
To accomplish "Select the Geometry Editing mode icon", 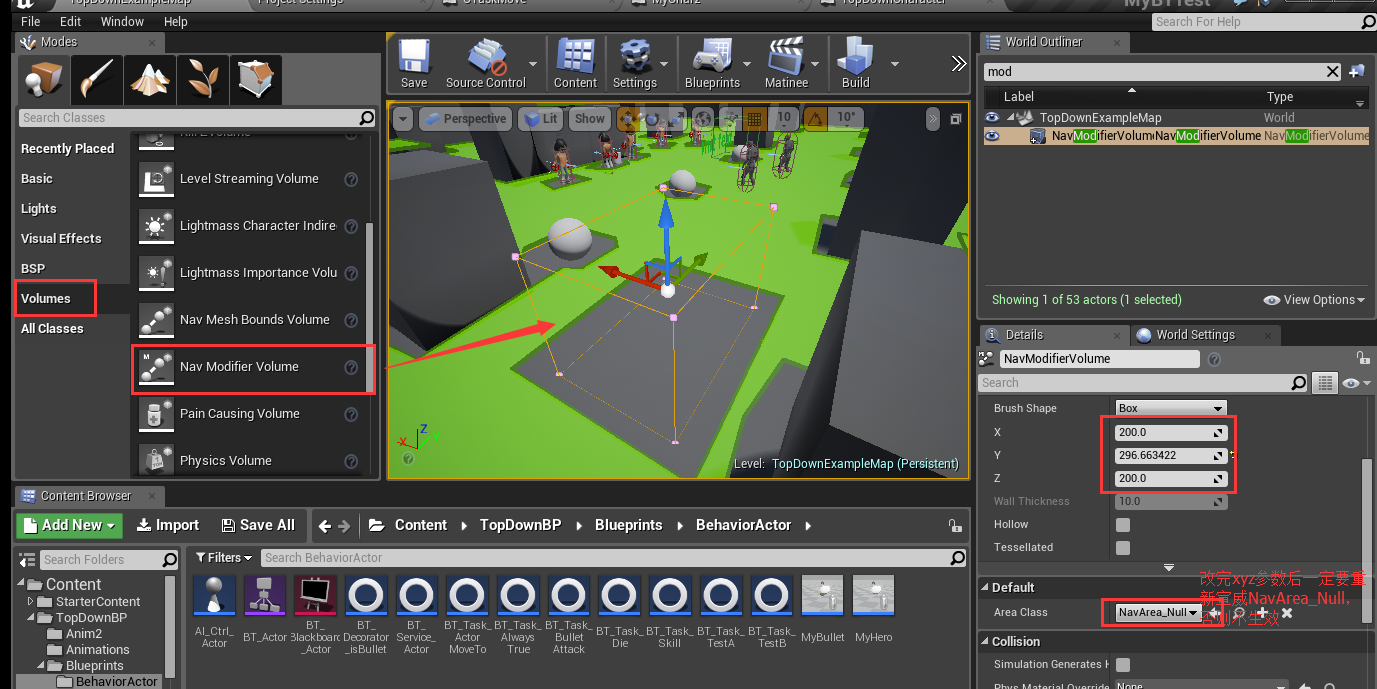I will coord(254,79).
